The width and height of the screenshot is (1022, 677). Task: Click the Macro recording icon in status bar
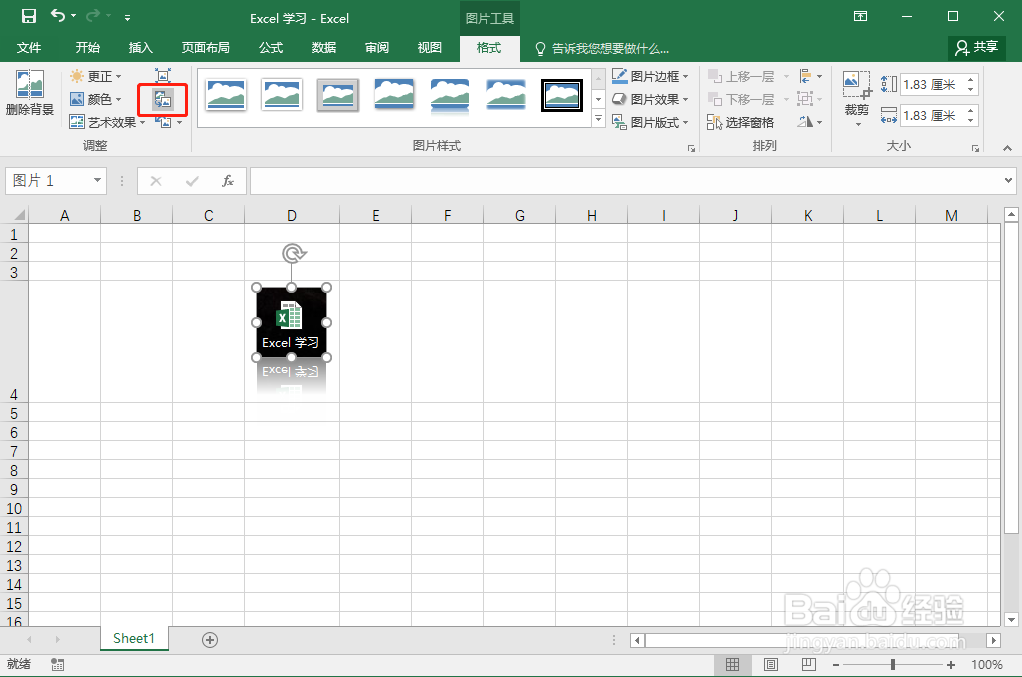(57, 665)
